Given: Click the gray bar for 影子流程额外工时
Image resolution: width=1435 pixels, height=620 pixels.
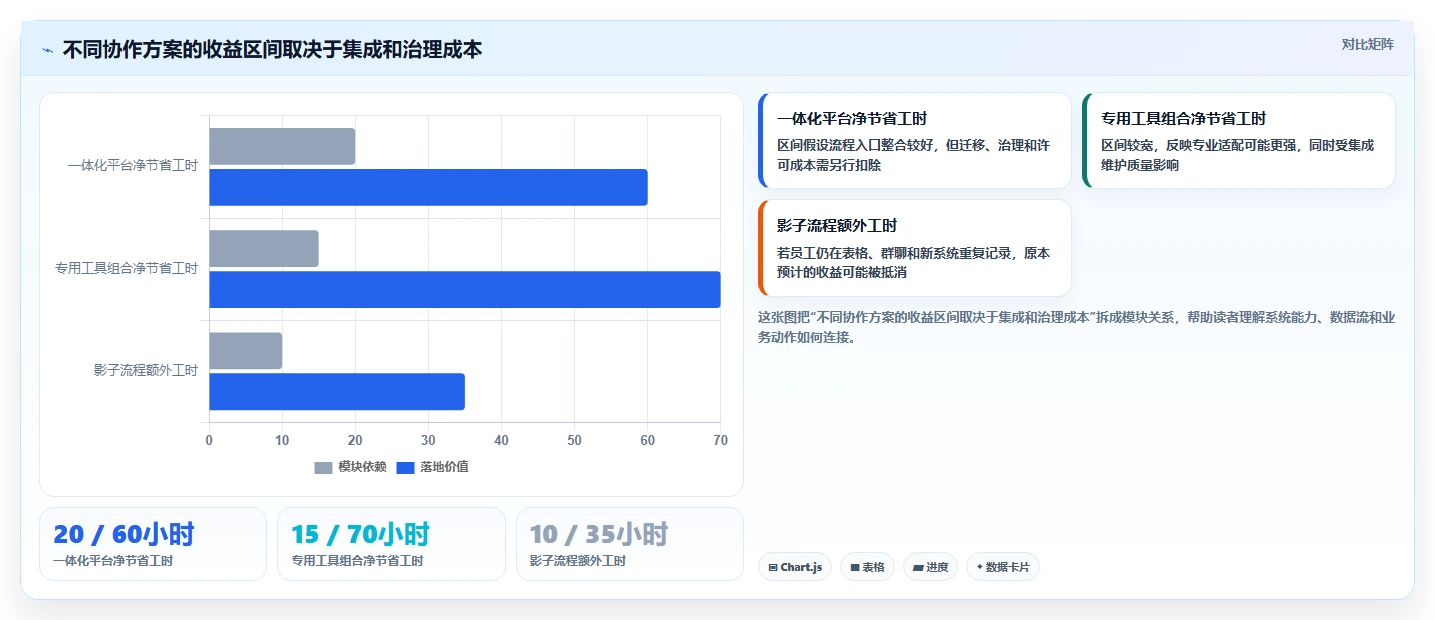Looking at the screenshot, I should tap(246, 351).
